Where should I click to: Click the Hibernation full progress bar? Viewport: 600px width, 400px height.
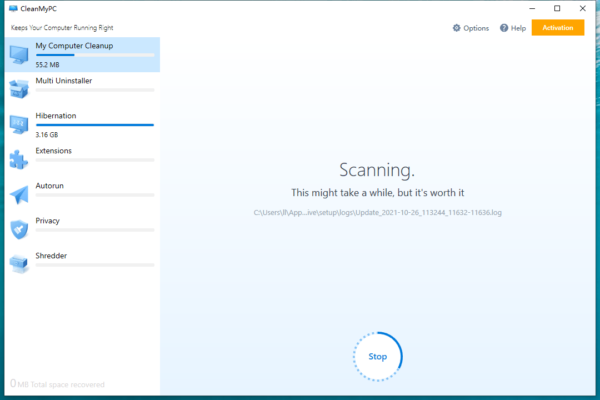click(x=95, y=125)
